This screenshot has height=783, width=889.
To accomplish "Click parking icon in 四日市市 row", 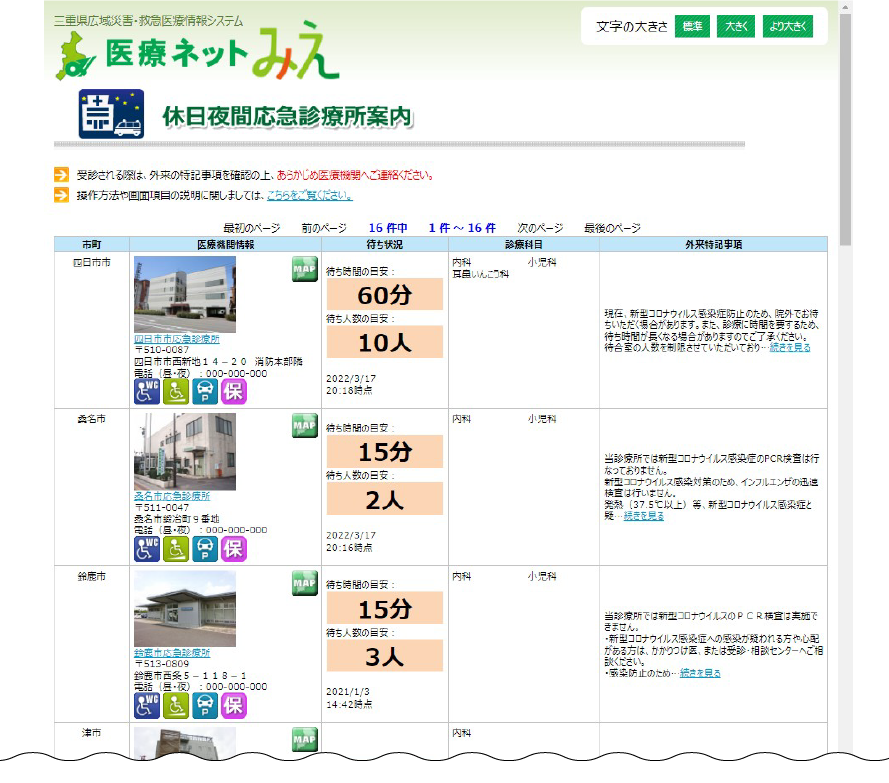I will point(205,391).
